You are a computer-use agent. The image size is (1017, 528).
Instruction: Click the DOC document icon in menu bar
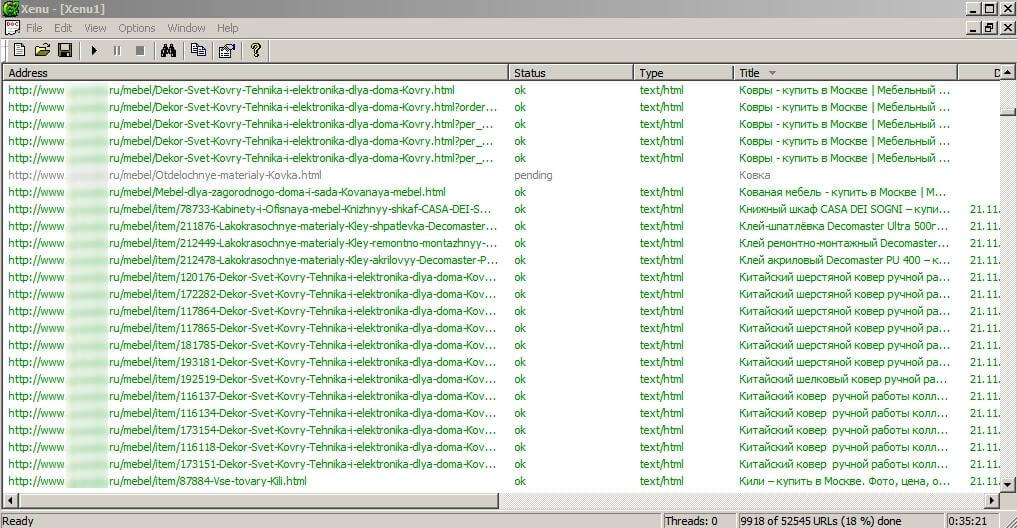coord(12,27)
